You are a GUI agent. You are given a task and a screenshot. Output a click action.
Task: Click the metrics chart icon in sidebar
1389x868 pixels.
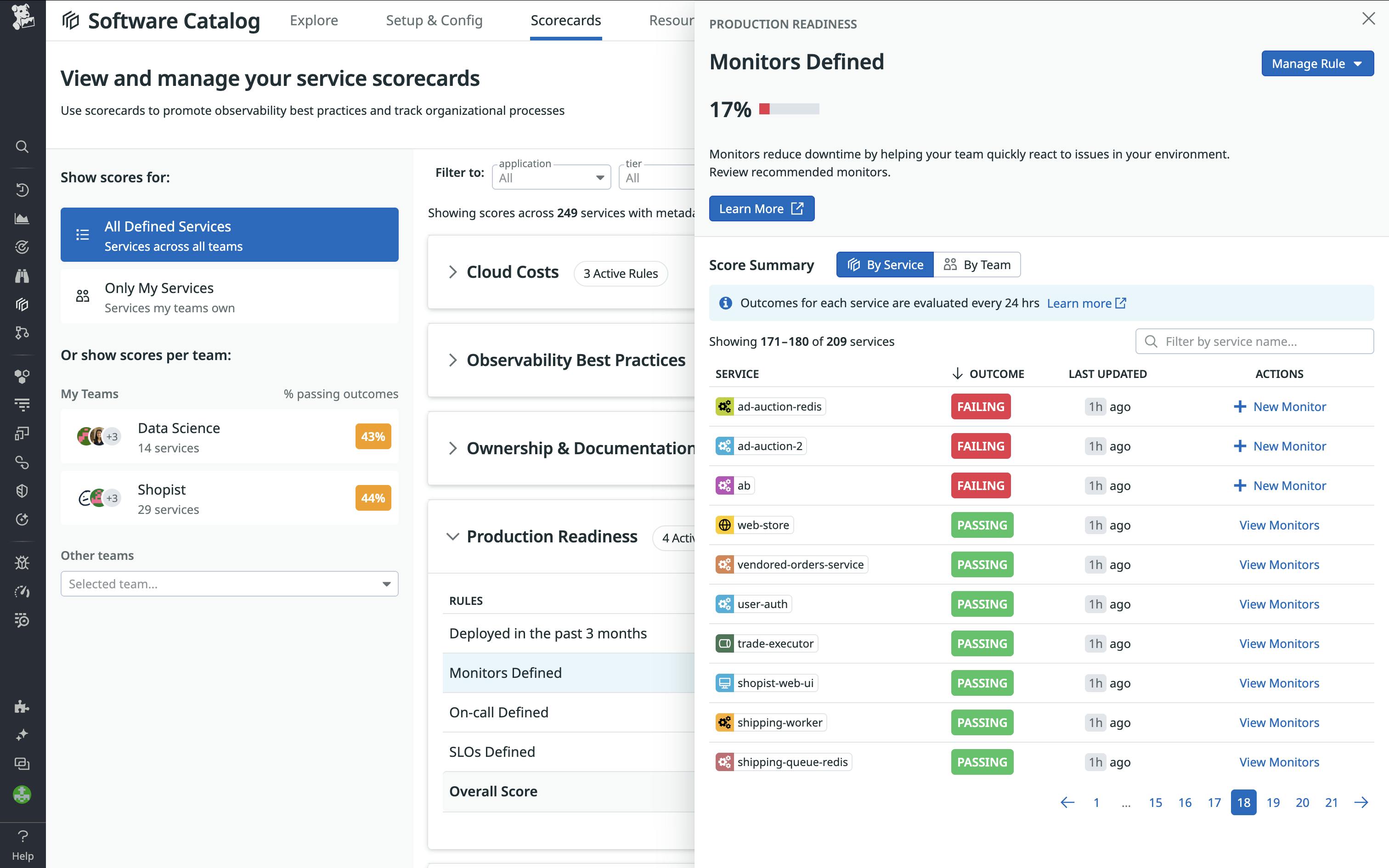[x=23, y=218]
